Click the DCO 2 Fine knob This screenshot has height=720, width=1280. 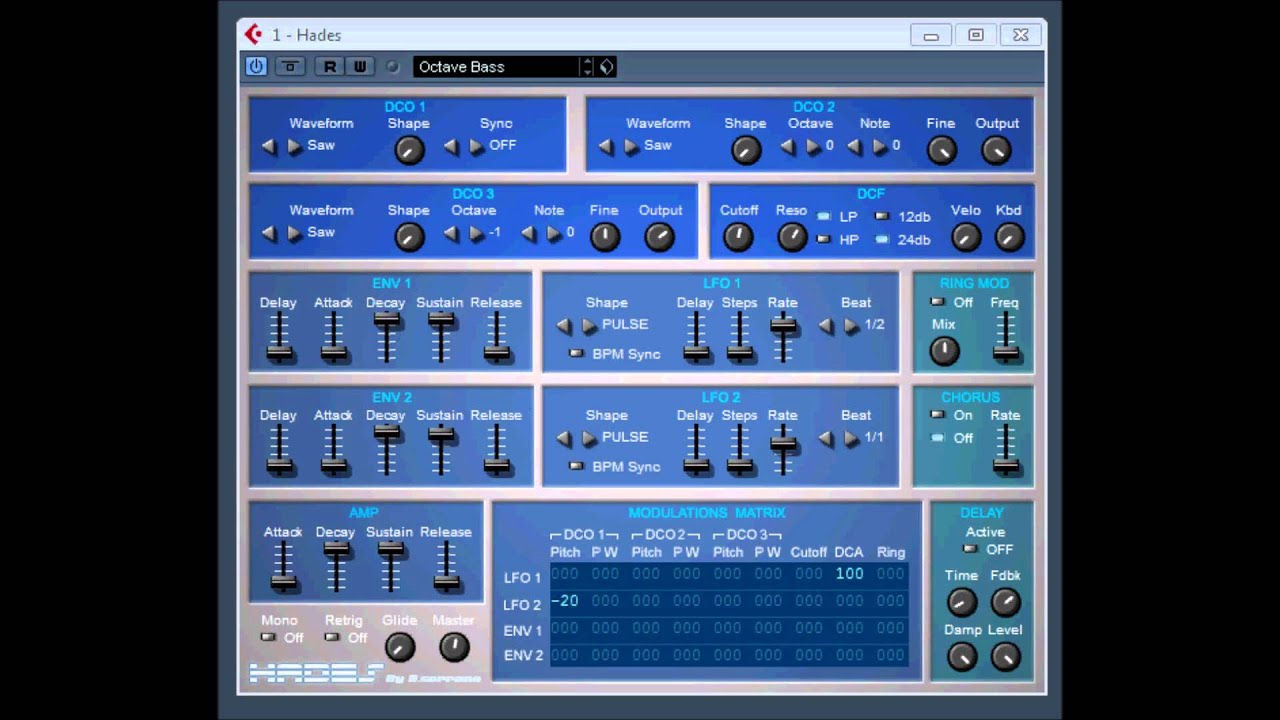[x=942, y=150]
